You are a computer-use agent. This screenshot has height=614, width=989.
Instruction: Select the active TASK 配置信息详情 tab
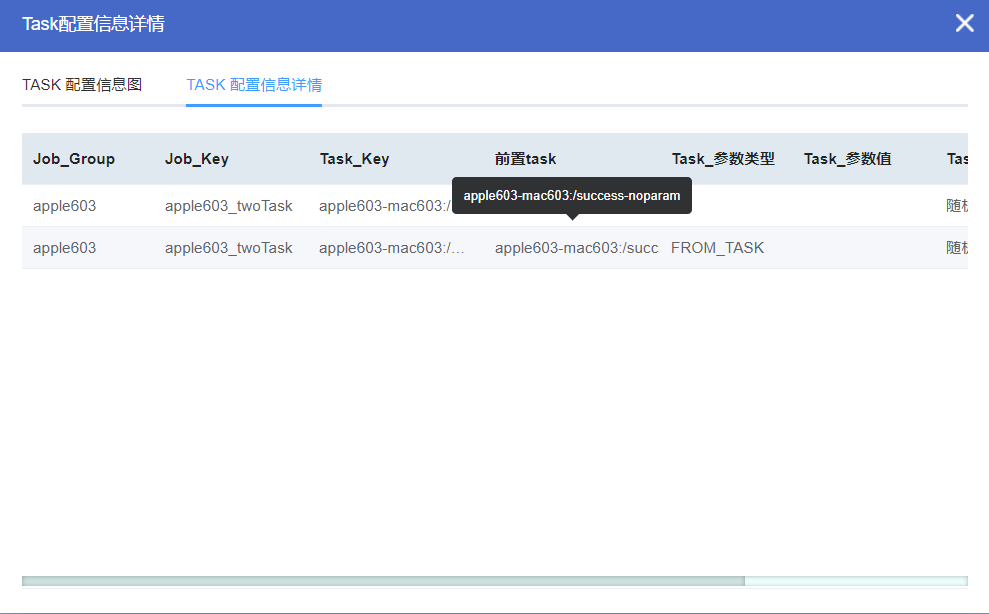coord(253,85)
